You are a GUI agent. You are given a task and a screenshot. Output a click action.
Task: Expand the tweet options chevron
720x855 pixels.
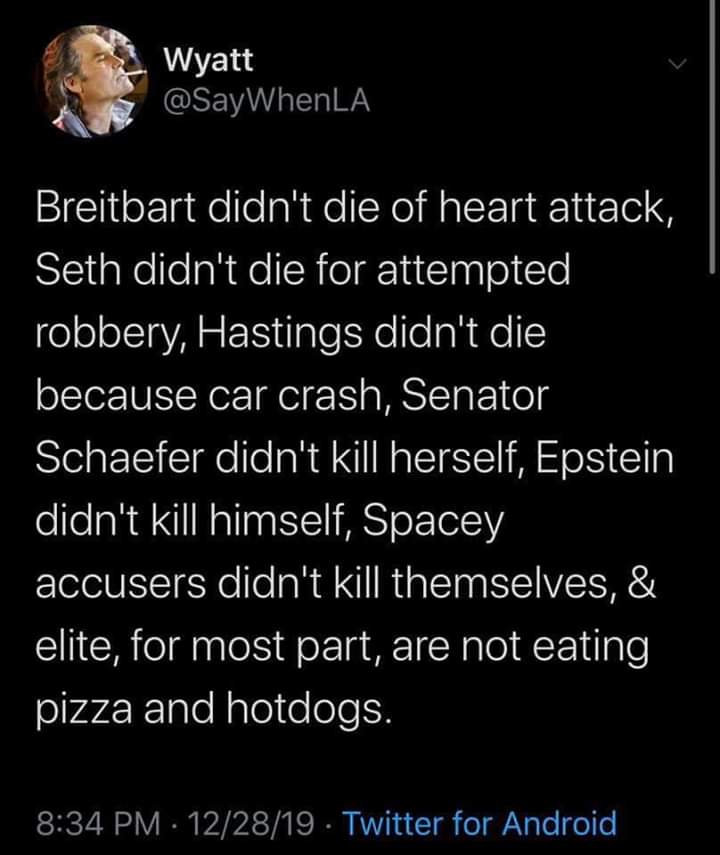click(x=678, y=63)
